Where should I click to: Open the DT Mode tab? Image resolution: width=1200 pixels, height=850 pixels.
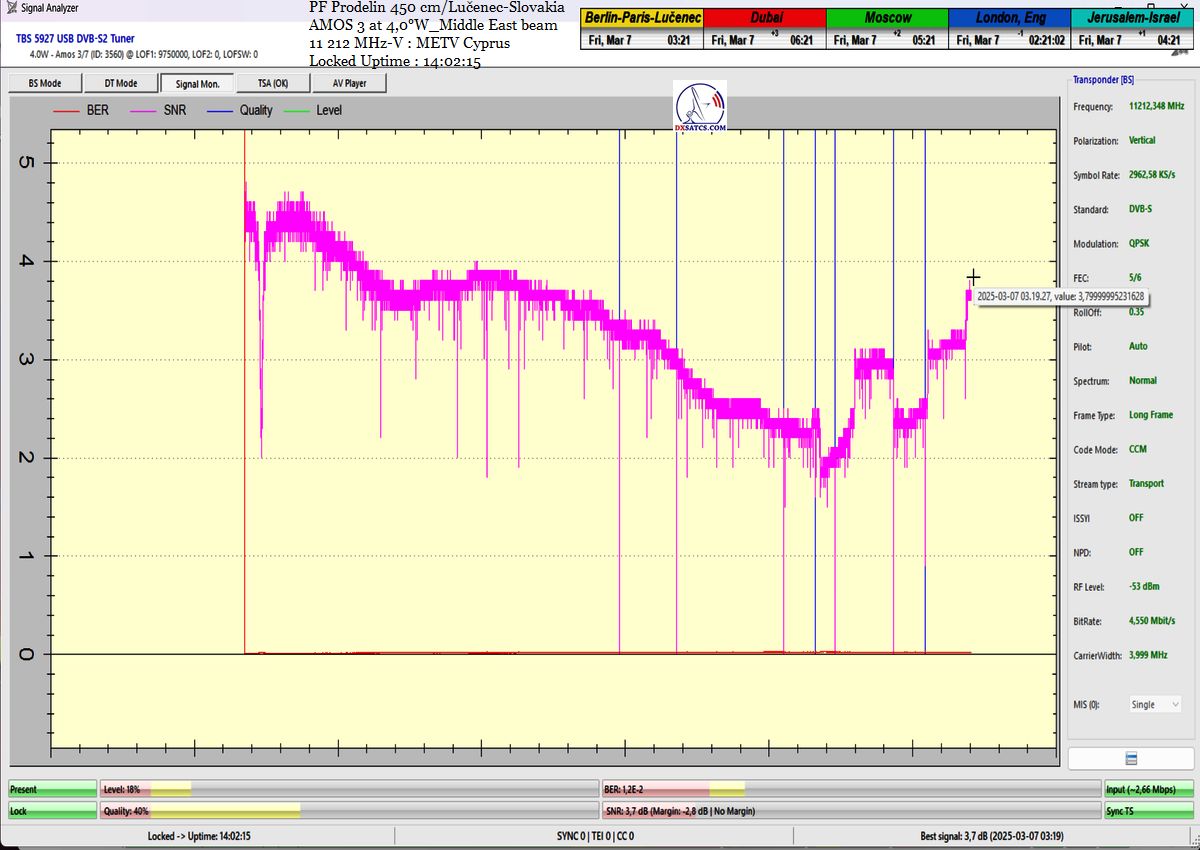pos(121,83)
